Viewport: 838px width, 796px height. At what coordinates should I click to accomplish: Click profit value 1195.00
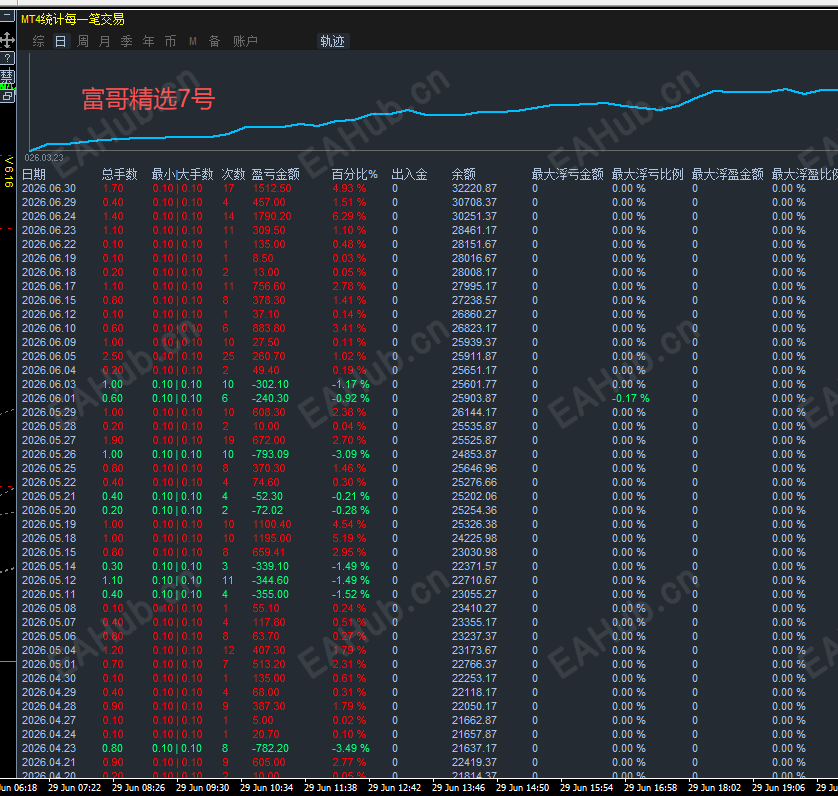(272, 538)
